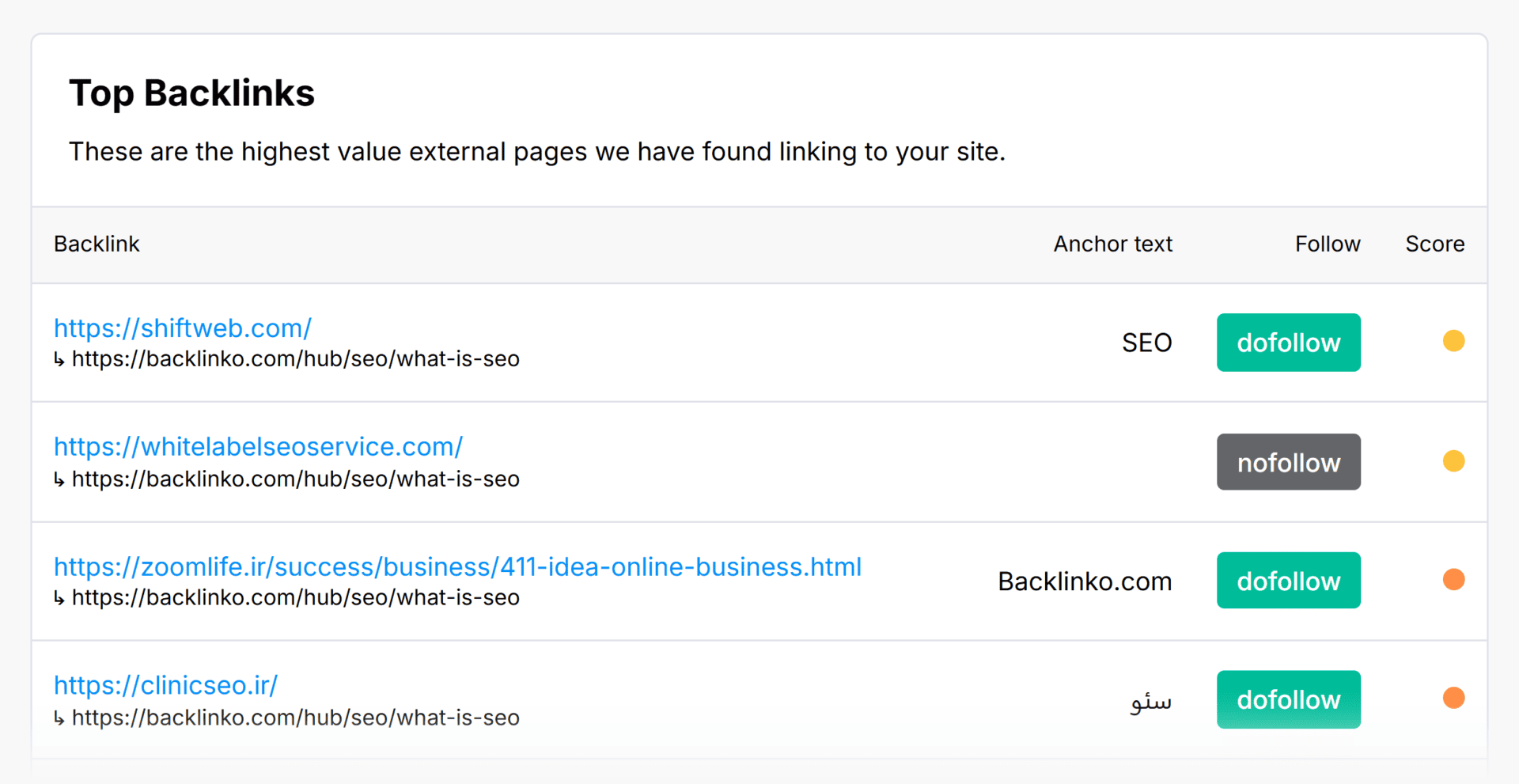Click the nofollow badge for whitelabelseoservice.com
1519x784 pixels.
click(1288, 461)
